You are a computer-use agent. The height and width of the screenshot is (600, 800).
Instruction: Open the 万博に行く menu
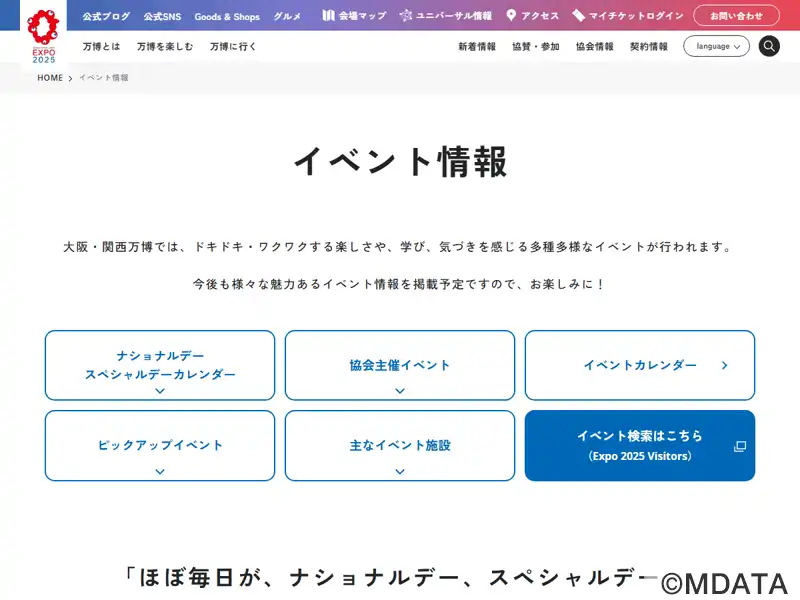[233, 46]
